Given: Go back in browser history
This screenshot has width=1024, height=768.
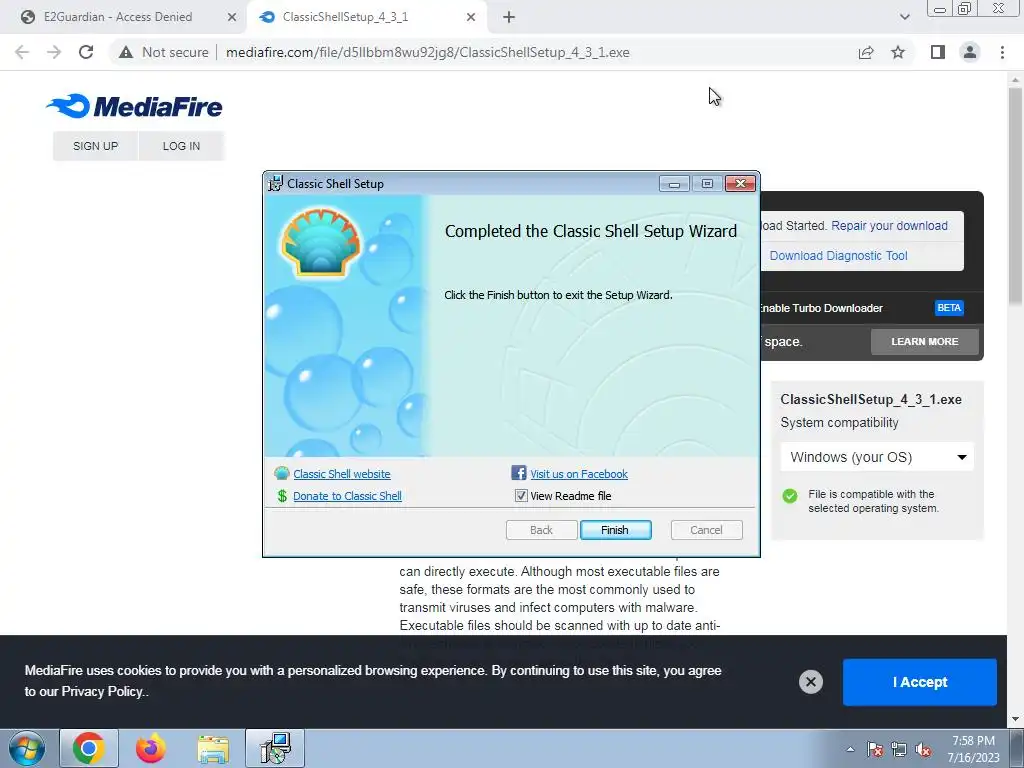Looking at the screenshot, I should (22, 52).
